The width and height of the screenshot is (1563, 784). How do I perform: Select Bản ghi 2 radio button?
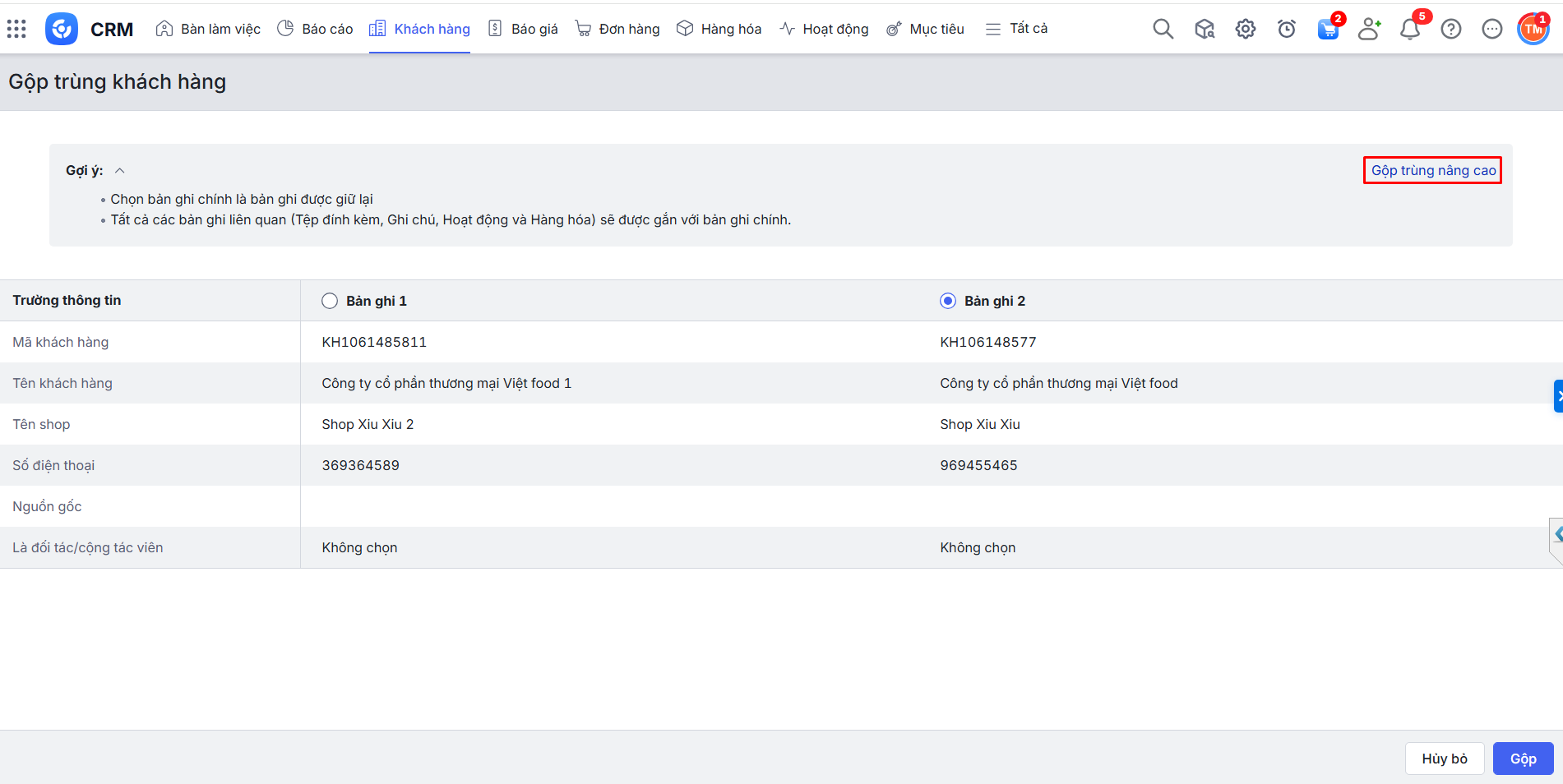pyautogui.click(x=948, y=301)
